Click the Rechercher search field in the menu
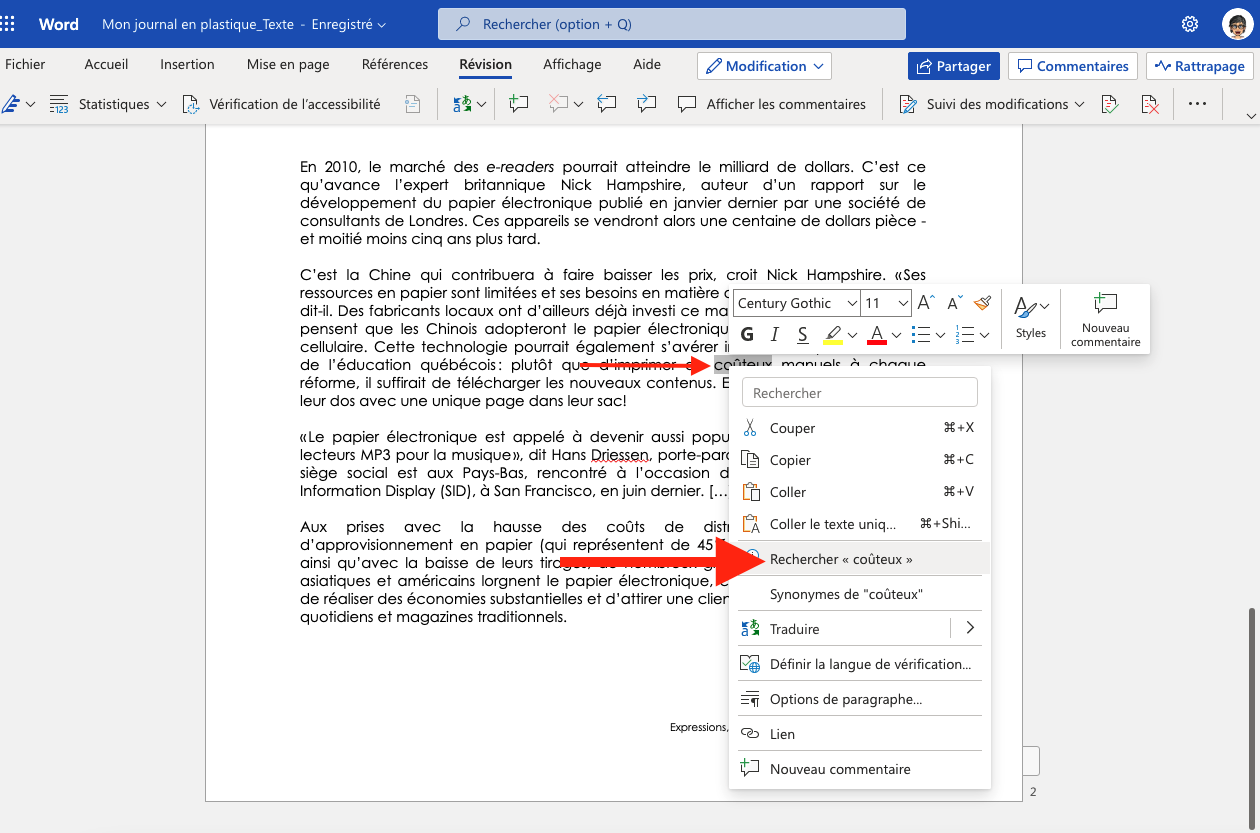The height and width of the screenshot is (833, 1260). pyautogui.click(x=858, y=392)
